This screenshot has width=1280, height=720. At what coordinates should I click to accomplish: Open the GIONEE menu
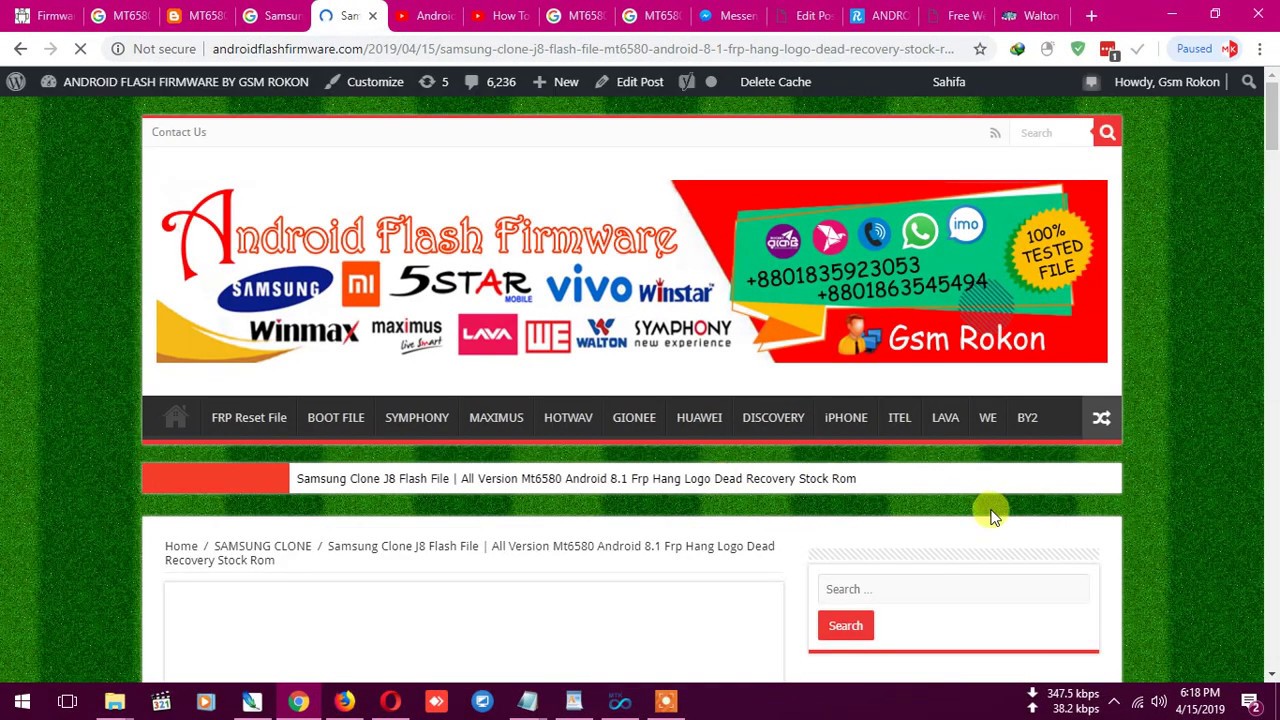coord(634,417)
